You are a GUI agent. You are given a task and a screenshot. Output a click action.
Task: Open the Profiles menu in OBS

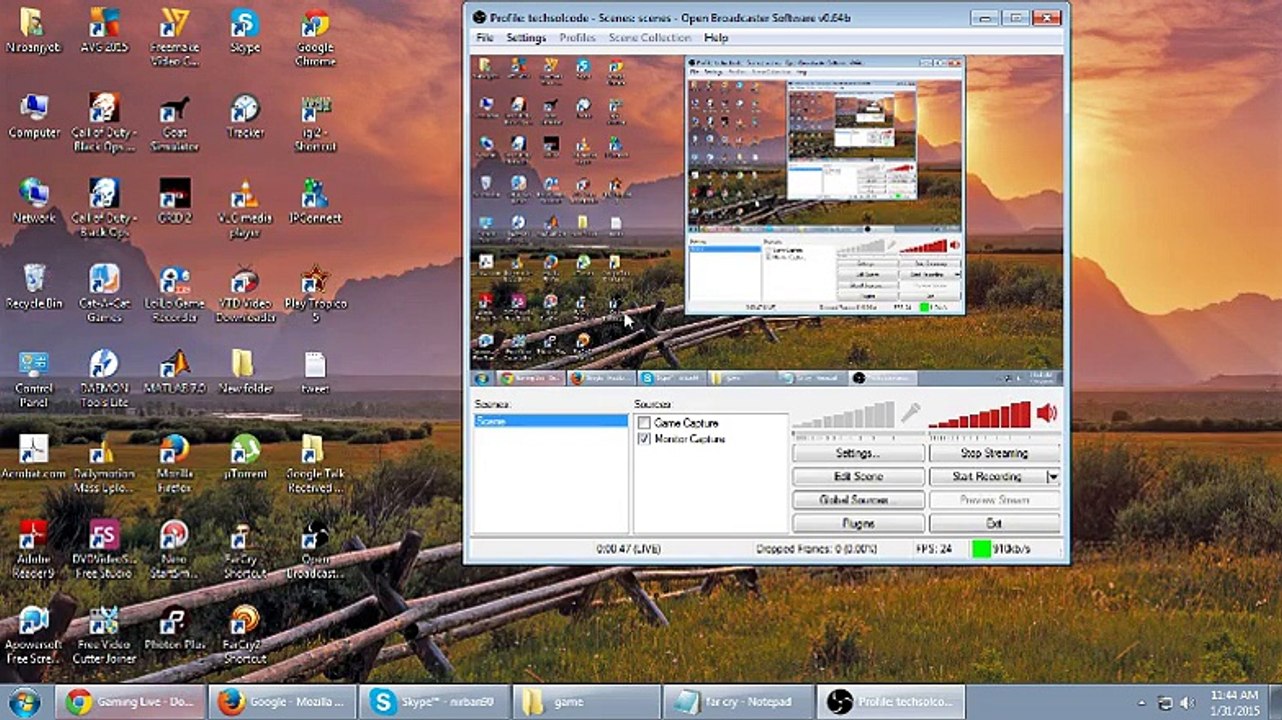[577, 38]
